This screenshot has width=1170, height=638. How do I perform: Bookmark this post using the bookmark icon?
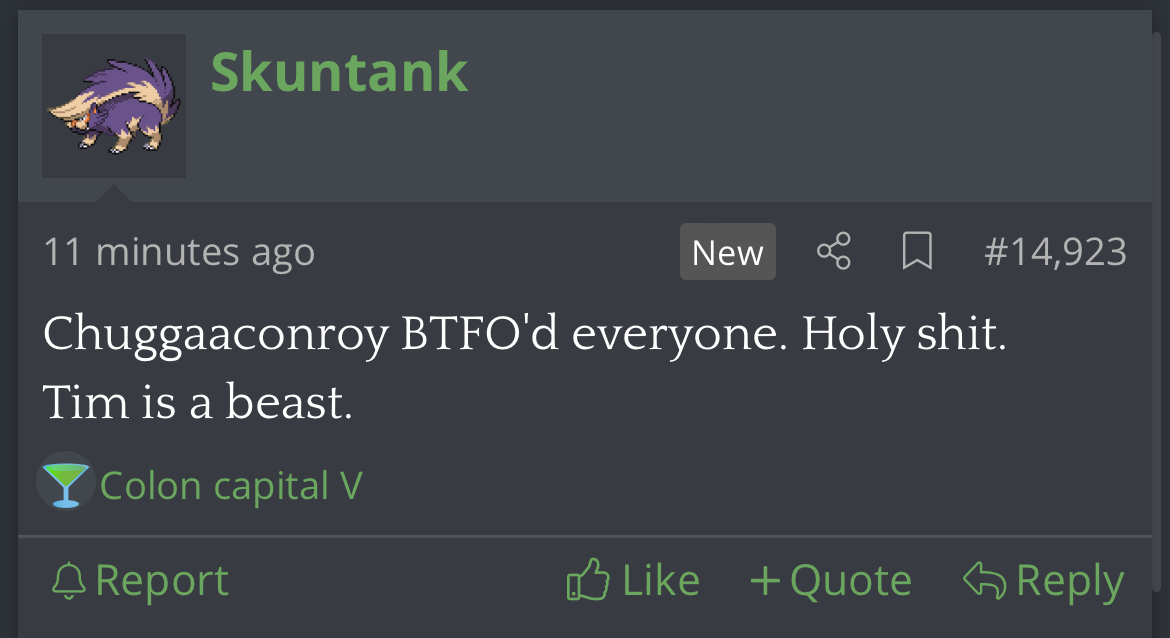[x=917, y=251]
